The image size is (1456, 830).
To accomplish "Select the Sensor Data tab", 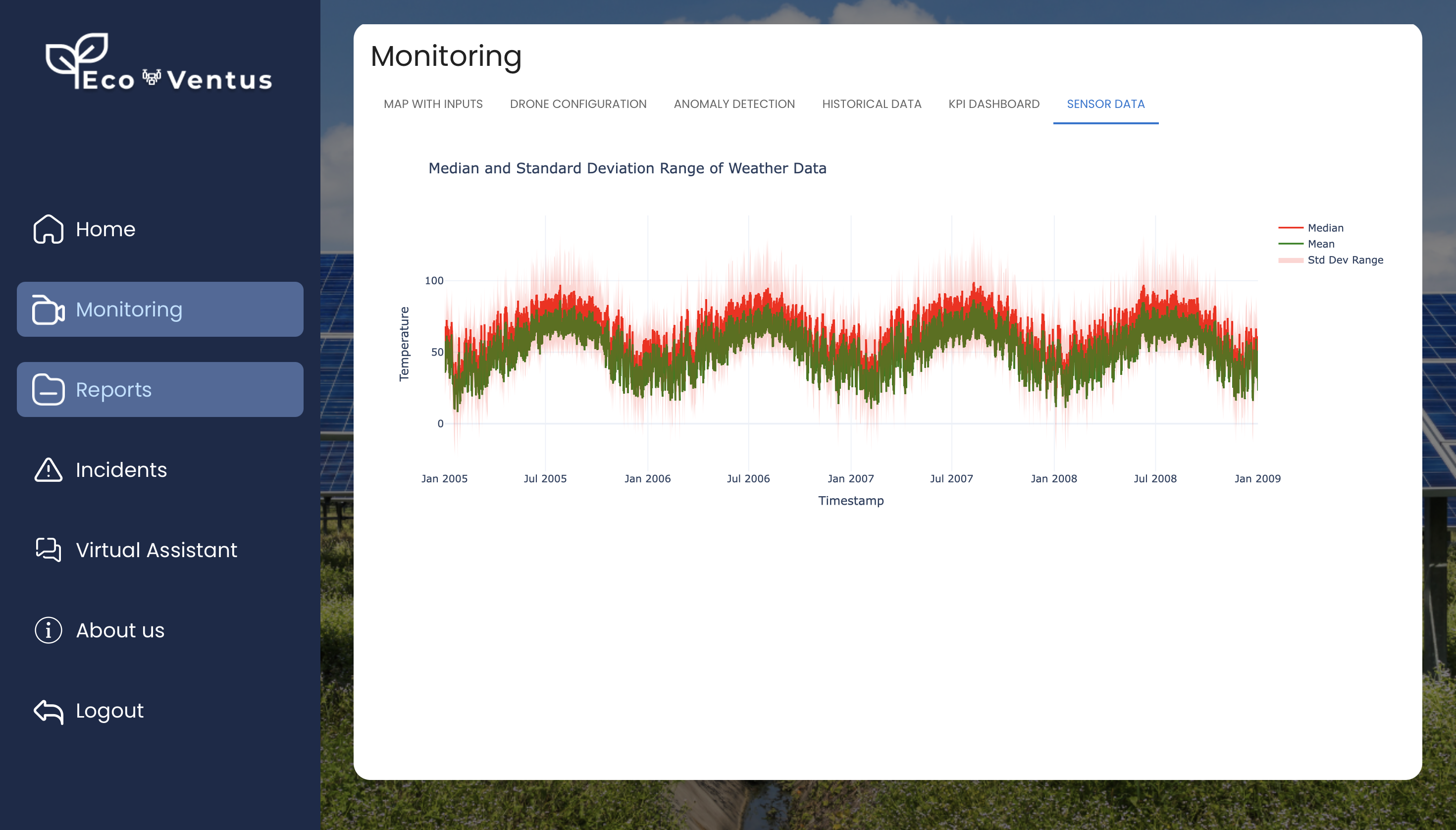I will [1105, 104].
